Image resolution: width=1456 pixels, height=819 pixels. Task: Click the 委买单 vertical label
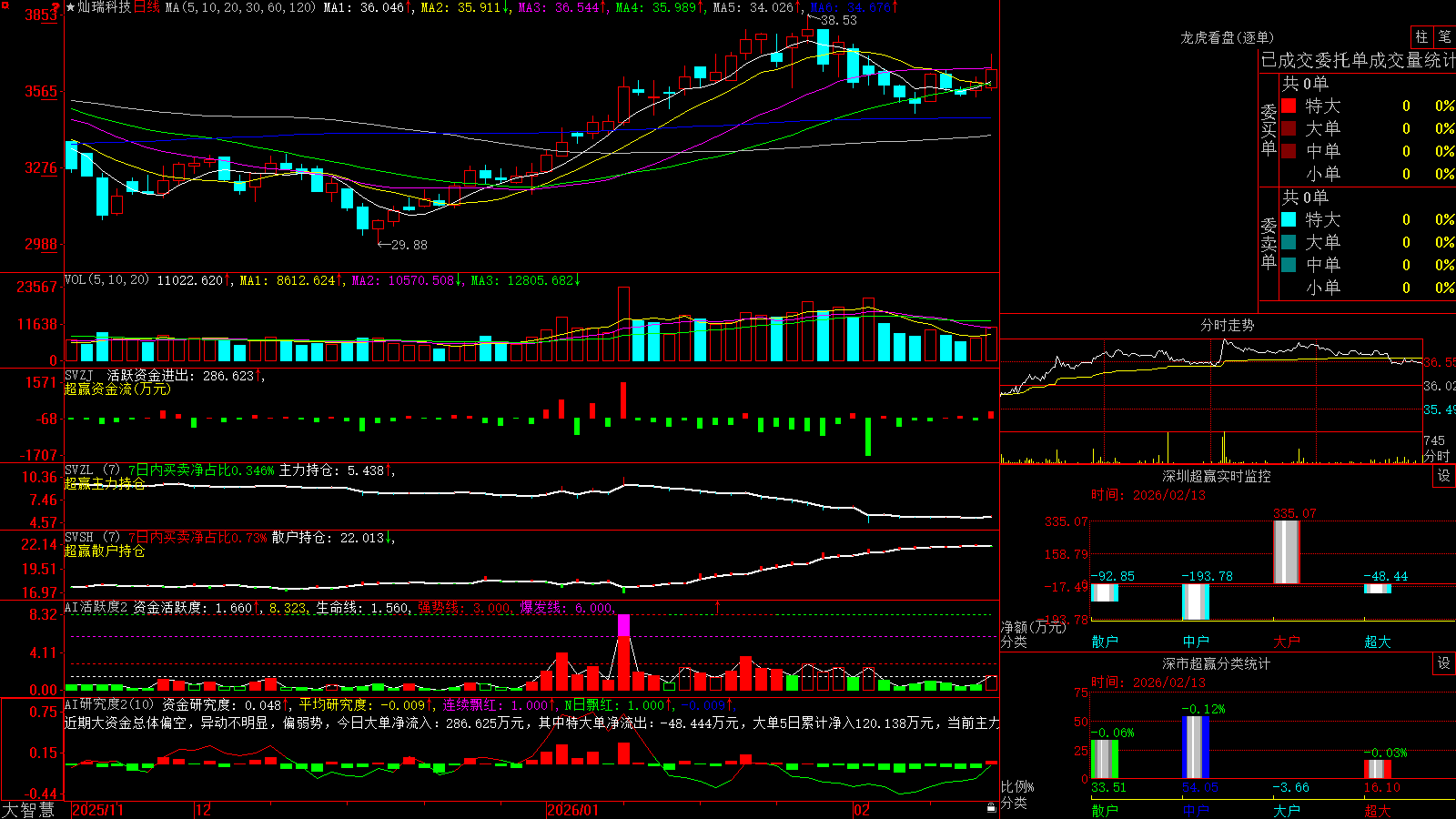[1269, 130]
